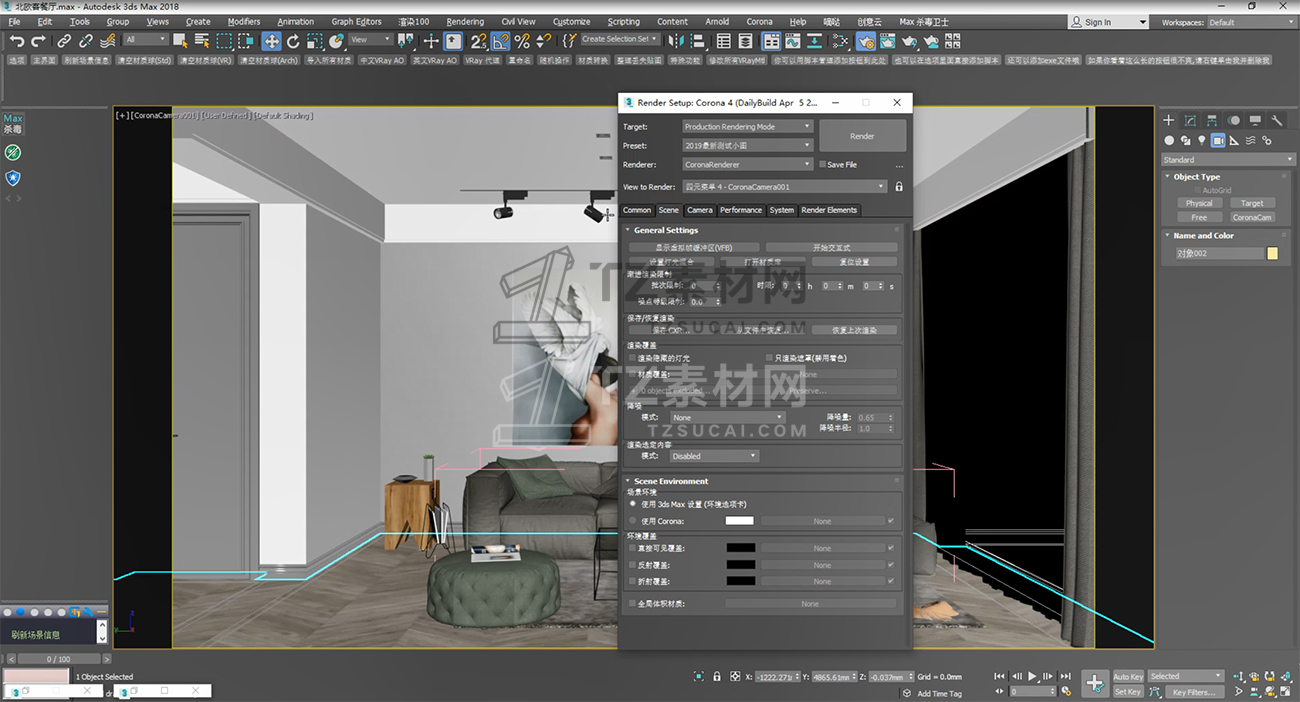This screenshot has width=1300, height=702.
Task: Open the Utilities wrench panel
Action: (x=1277, y=120)
